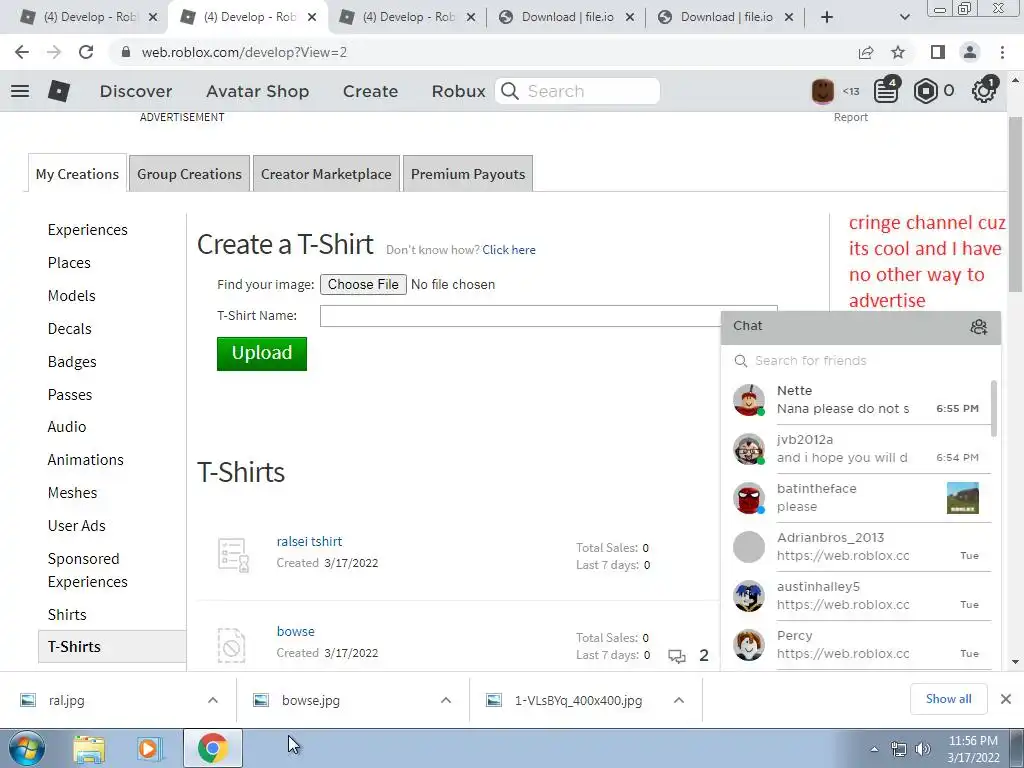Show hidden system tray icons
Image resolution: width=1024 pixels, height=768 pixels.
874,749
